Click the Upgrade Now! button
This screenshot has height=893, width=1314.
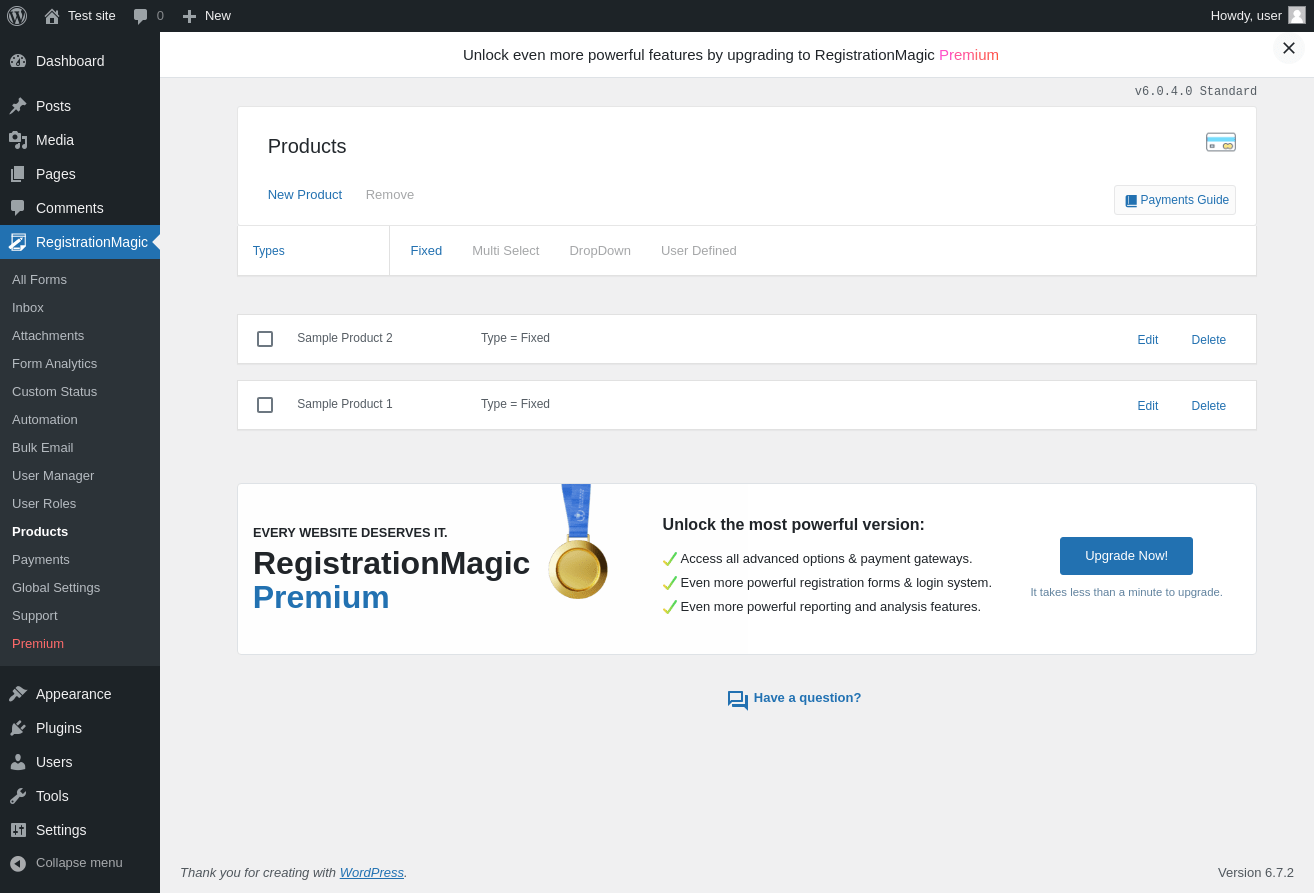tap(1126, 556)
